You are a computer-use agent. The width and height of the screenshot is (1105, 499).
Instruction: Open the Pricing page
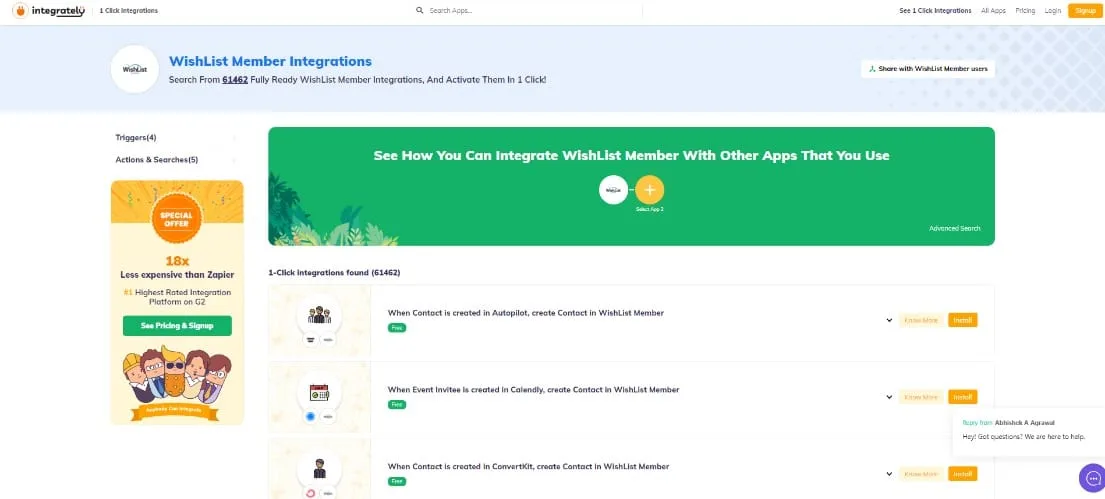1025,11
